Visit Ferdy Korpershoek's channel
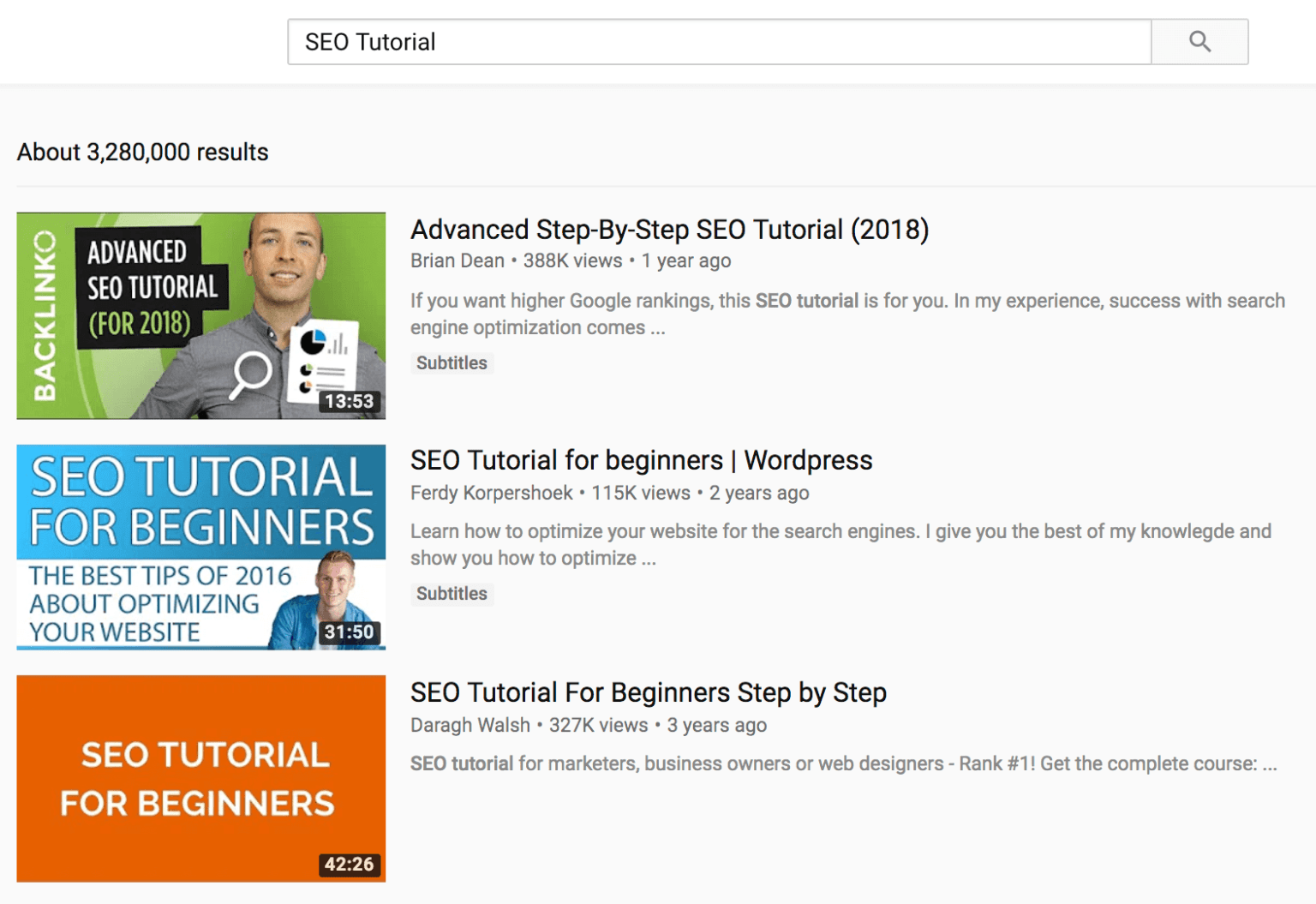 click(x=490, y=493)
